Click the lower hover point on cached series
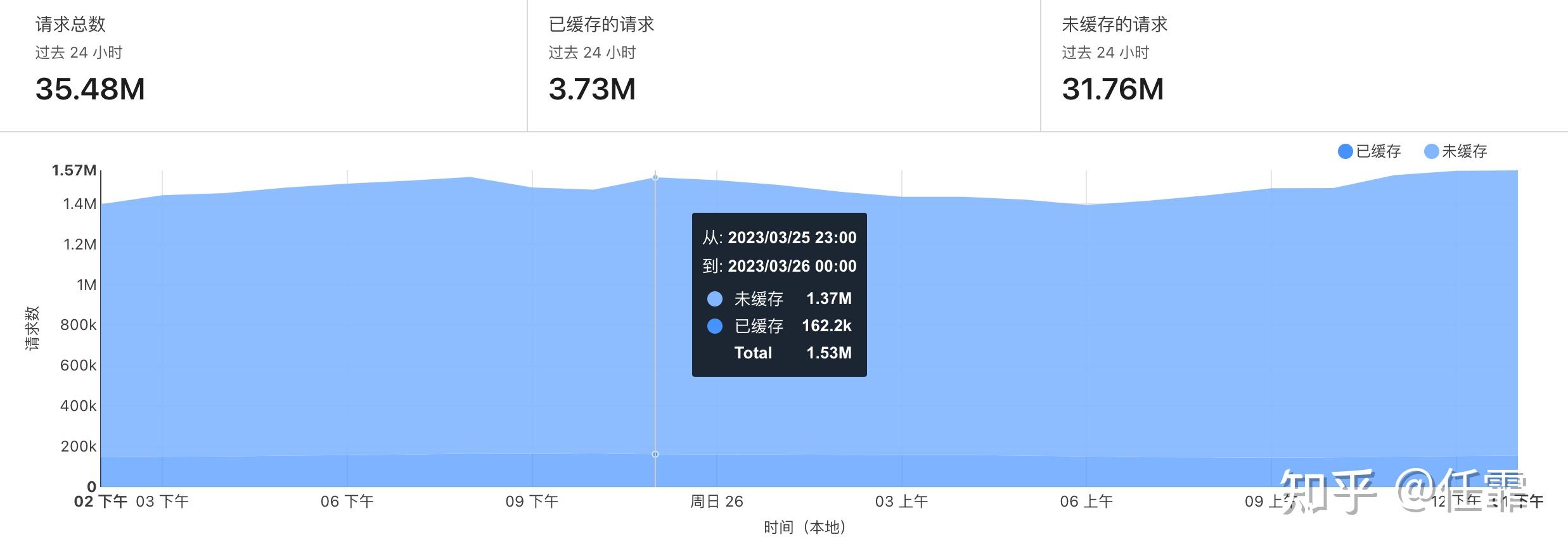 (x=655, y=454)
